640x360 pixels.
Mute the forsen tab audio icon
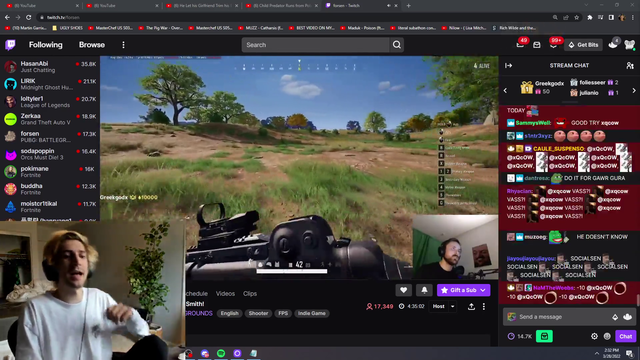(x=388, y=6)
